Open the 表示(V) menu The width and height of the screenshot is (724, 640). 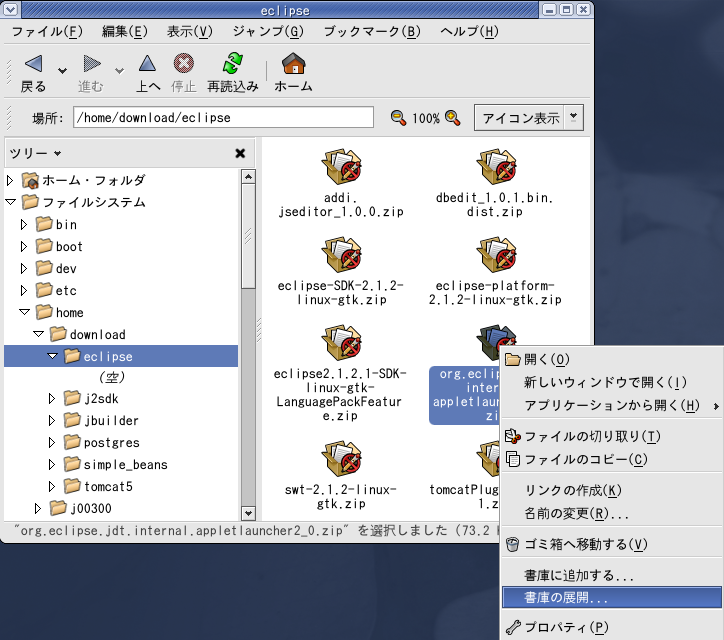pyautogui.click(x=190, y=31)
